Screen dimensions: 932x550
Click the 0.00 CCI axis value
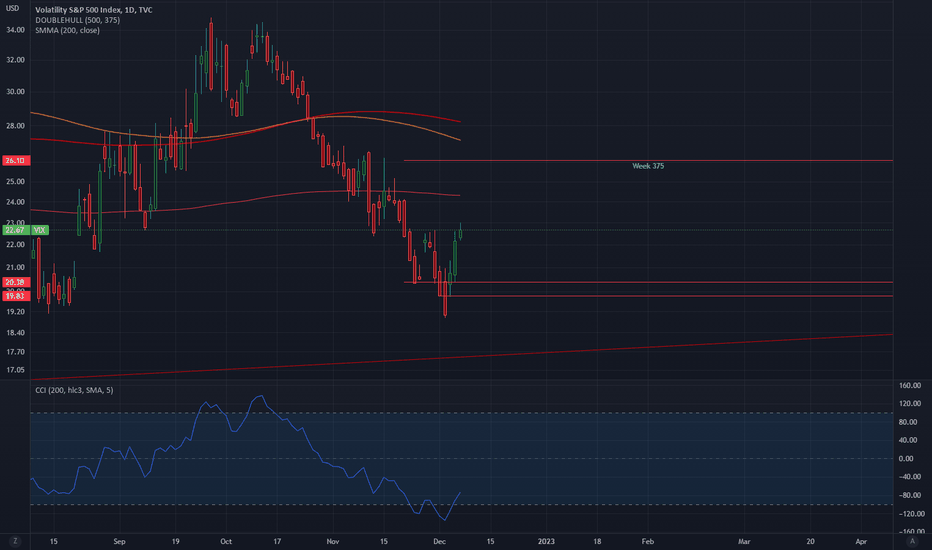pyautogui.click(x=906, y=459)
